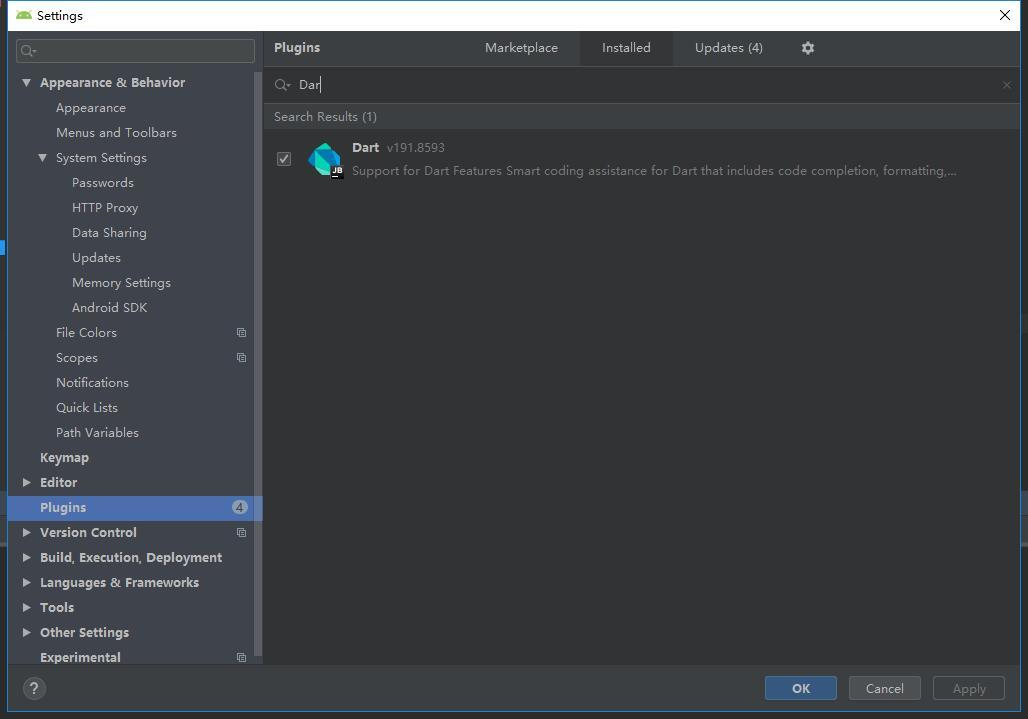The image size is (1028, 719).
Task: Collapse the Appearance & Behavior section
Action: coord(26,83)
